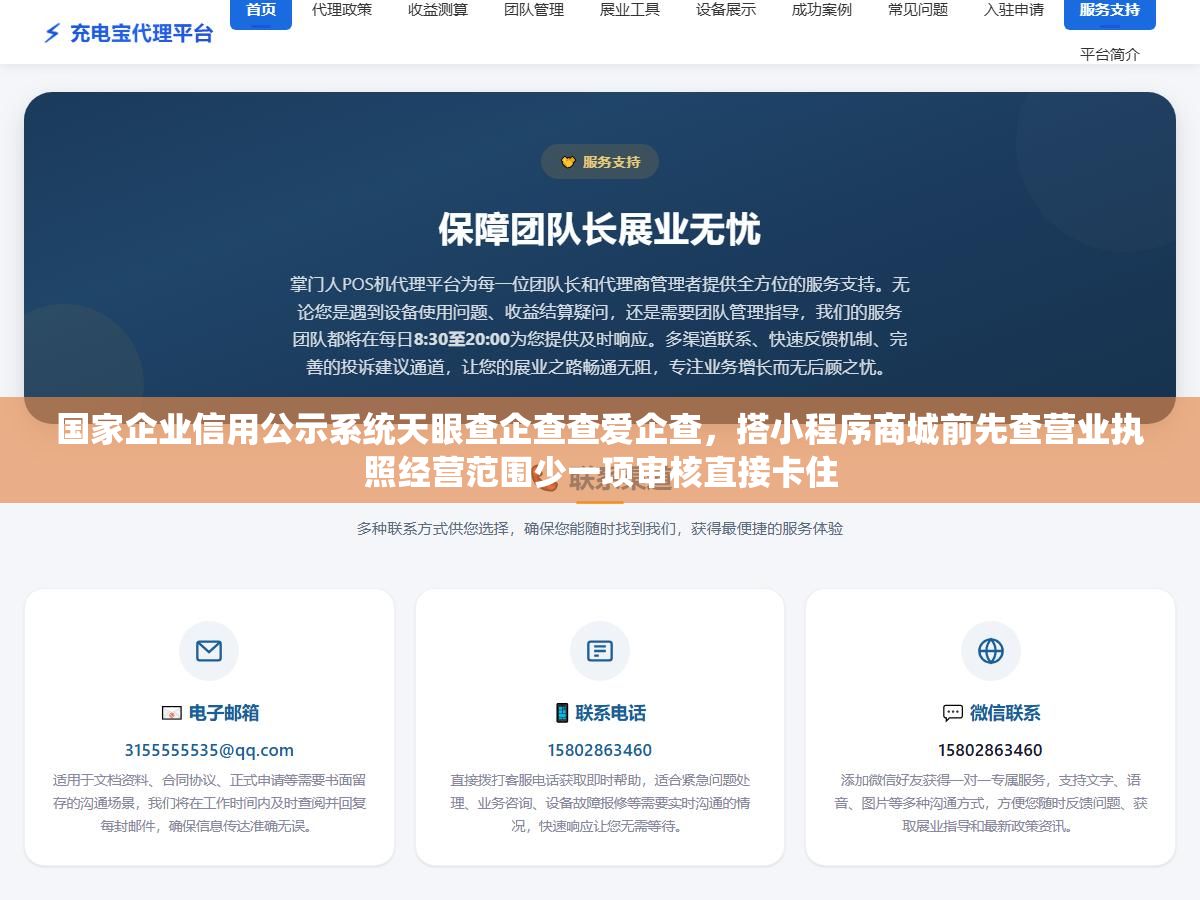This screenshot has height=900, width=1200.
Task: Click the 服务支持 badge in banner
Action: click(600, 162)
